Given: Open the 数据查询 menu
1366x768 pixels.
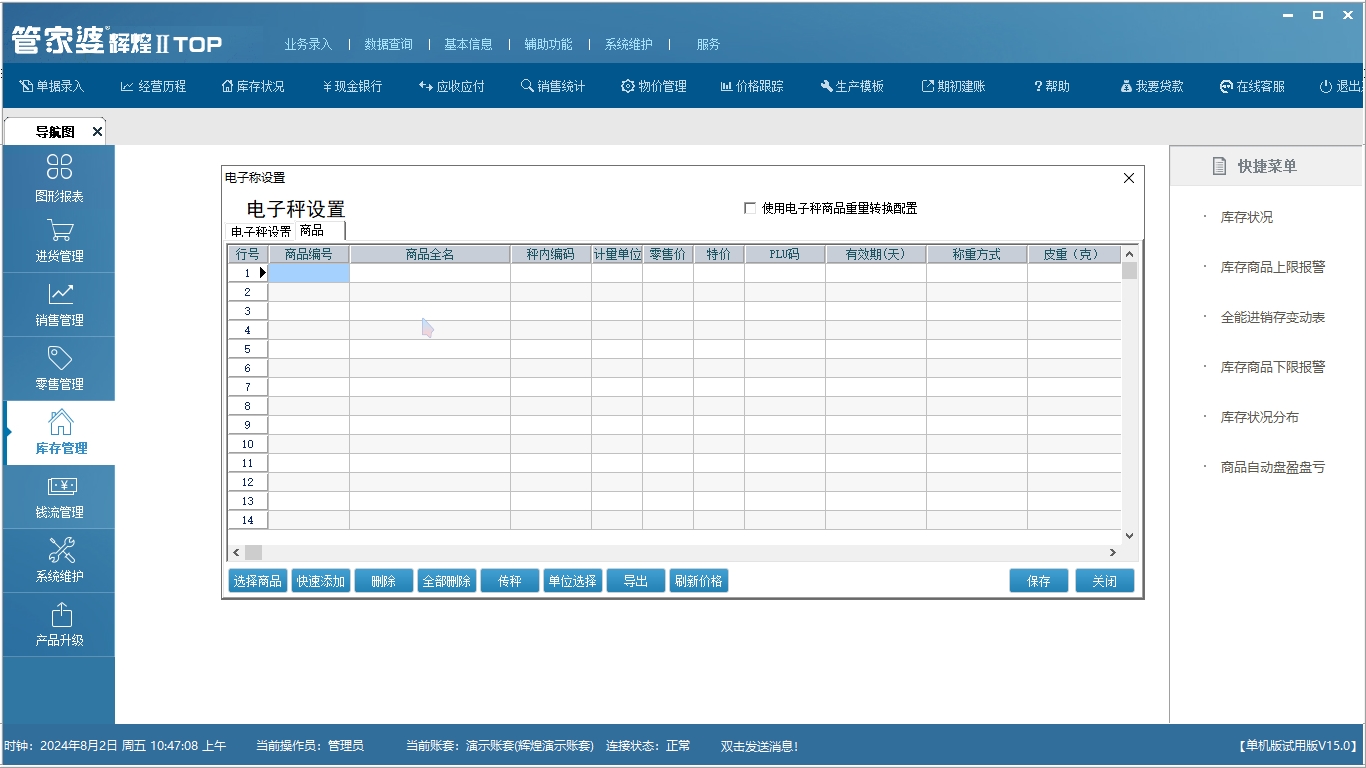Looking at the screenshot, I should pyautogui.click(x=388, y=44).
